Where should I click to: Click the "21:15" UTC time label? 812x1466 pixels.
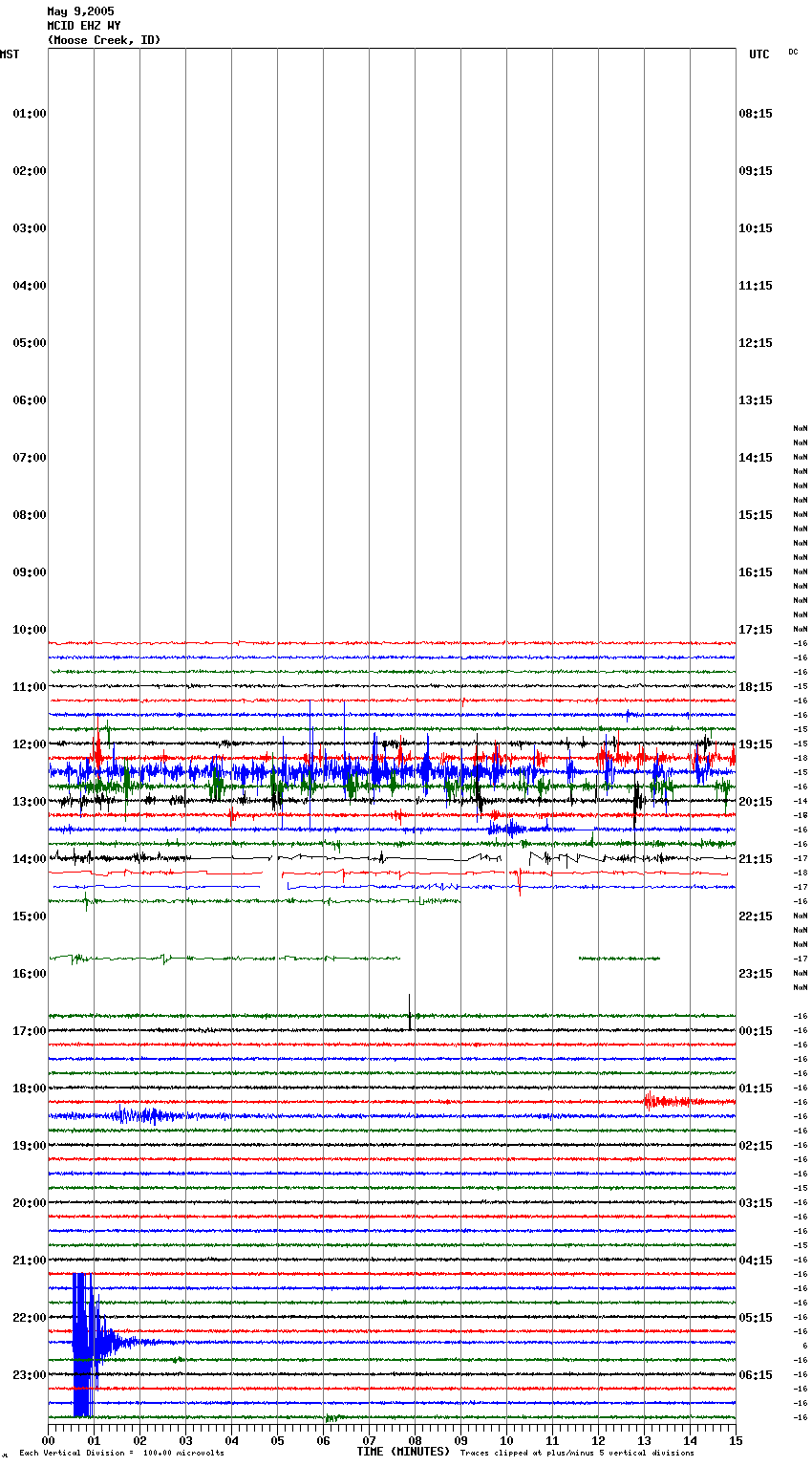pyautogui.click(x=756, y=859)
